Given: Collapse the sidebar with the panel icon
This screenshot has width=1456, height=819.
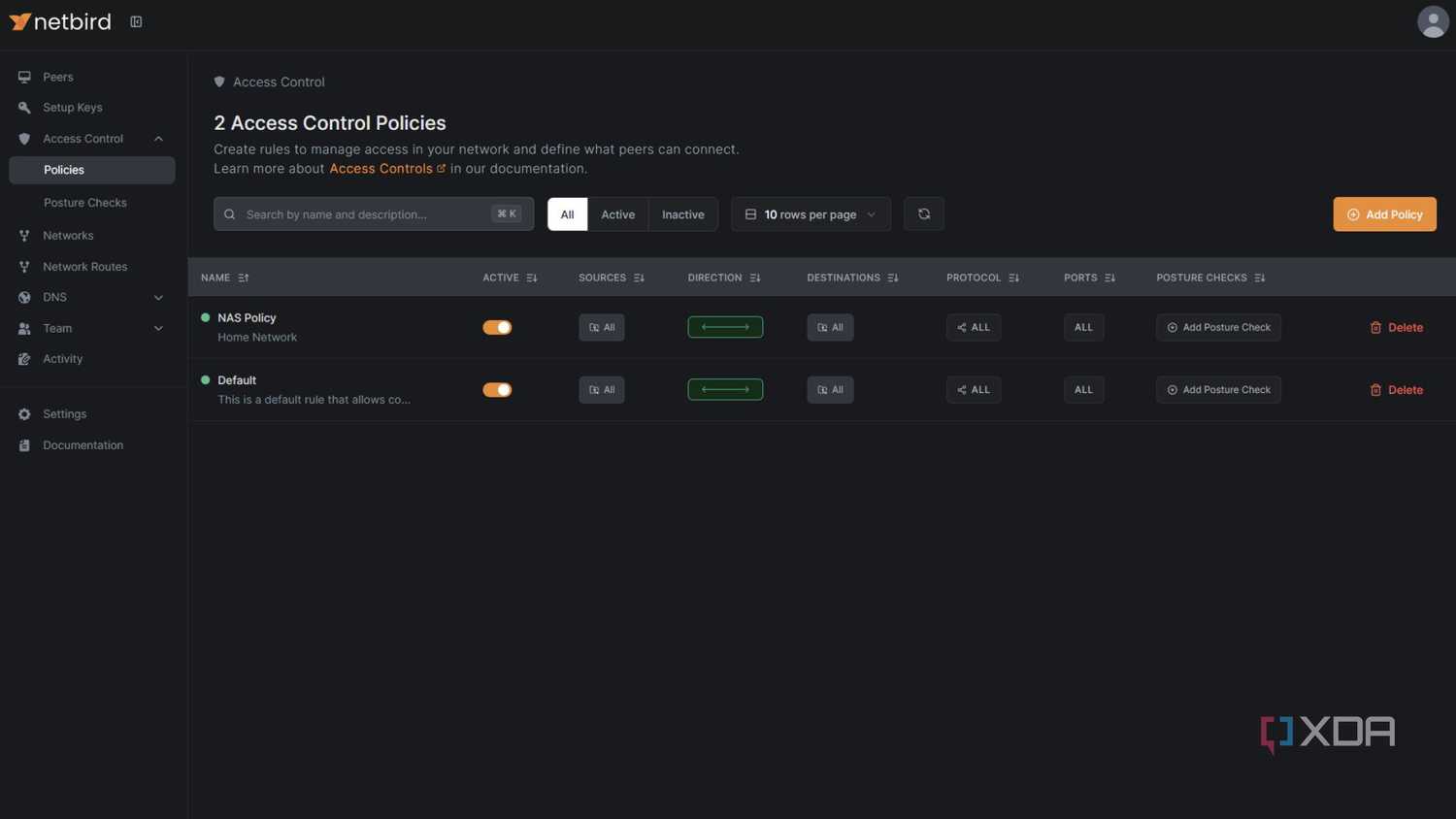Looking at the screenshot, I should pyautogui.click(x=136, y=21).
